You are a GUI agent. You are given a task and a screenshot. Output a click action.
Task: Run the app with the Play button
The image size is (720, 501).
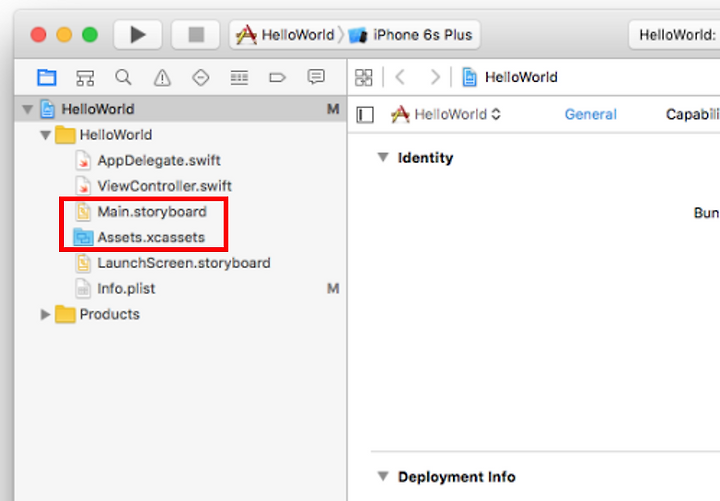(138, 34)
